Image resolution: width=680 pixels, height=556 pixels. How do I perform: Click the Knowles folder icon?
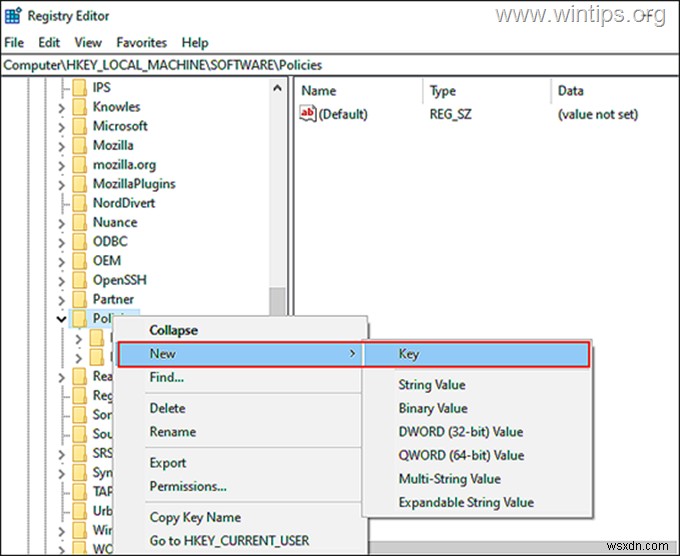tap(80, 107)
